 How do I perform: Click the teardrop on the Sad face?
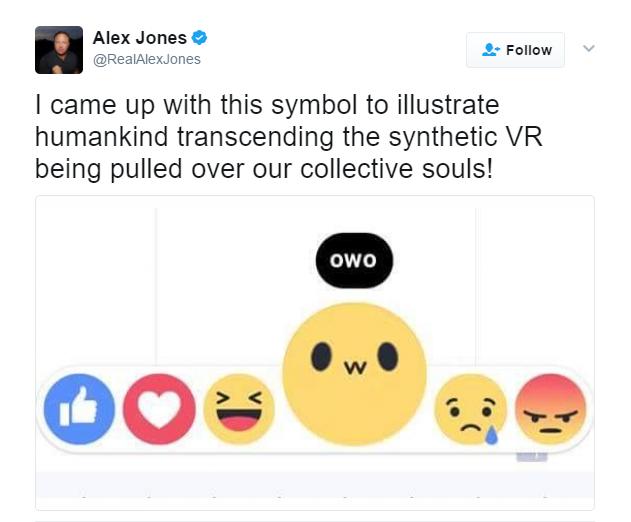pyautogui.click(x=491, y=435)
